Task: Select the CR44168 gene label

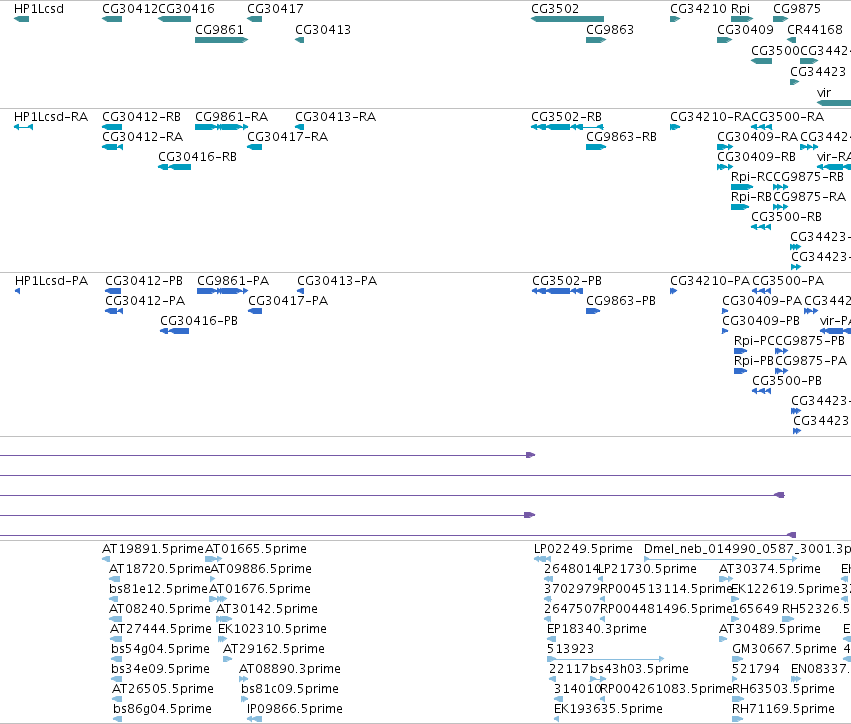Action: coord(815,29)
